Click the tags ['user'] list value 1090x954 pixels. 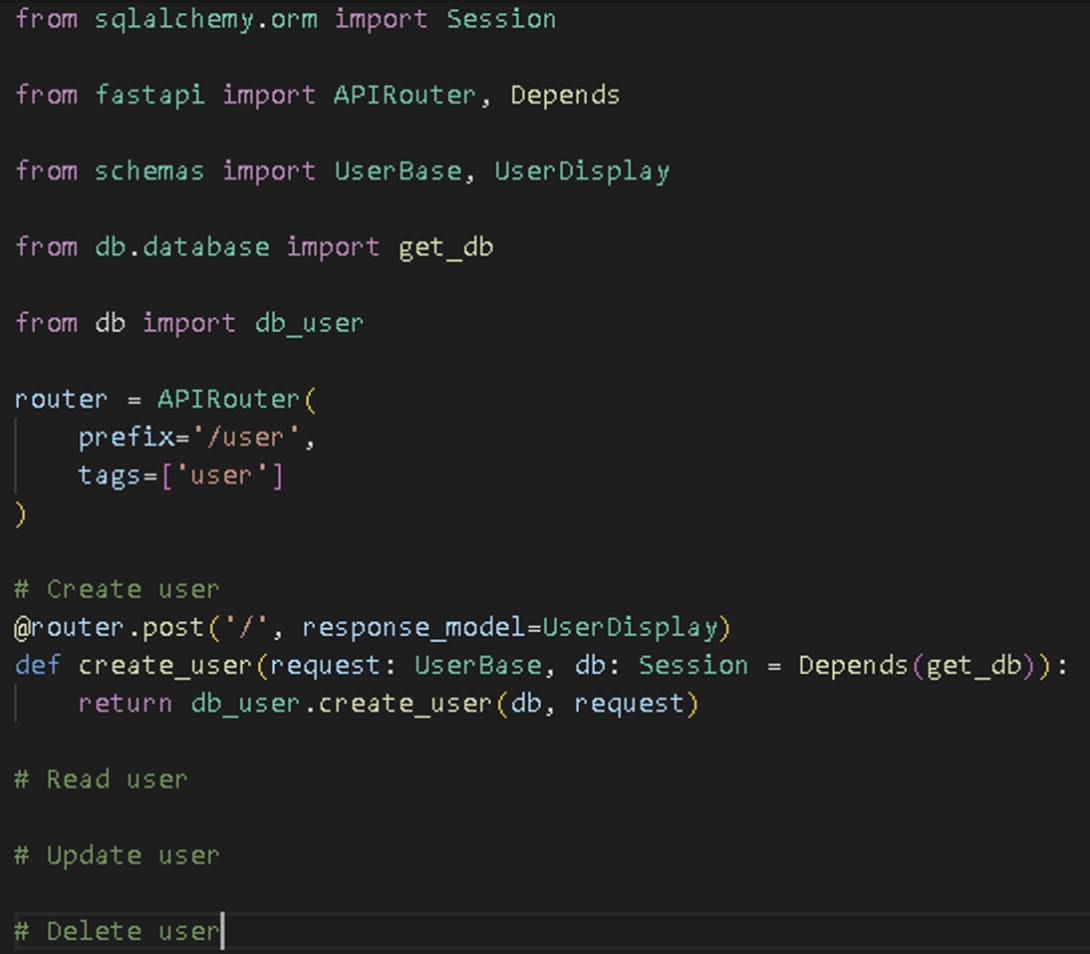pos(222,475)
